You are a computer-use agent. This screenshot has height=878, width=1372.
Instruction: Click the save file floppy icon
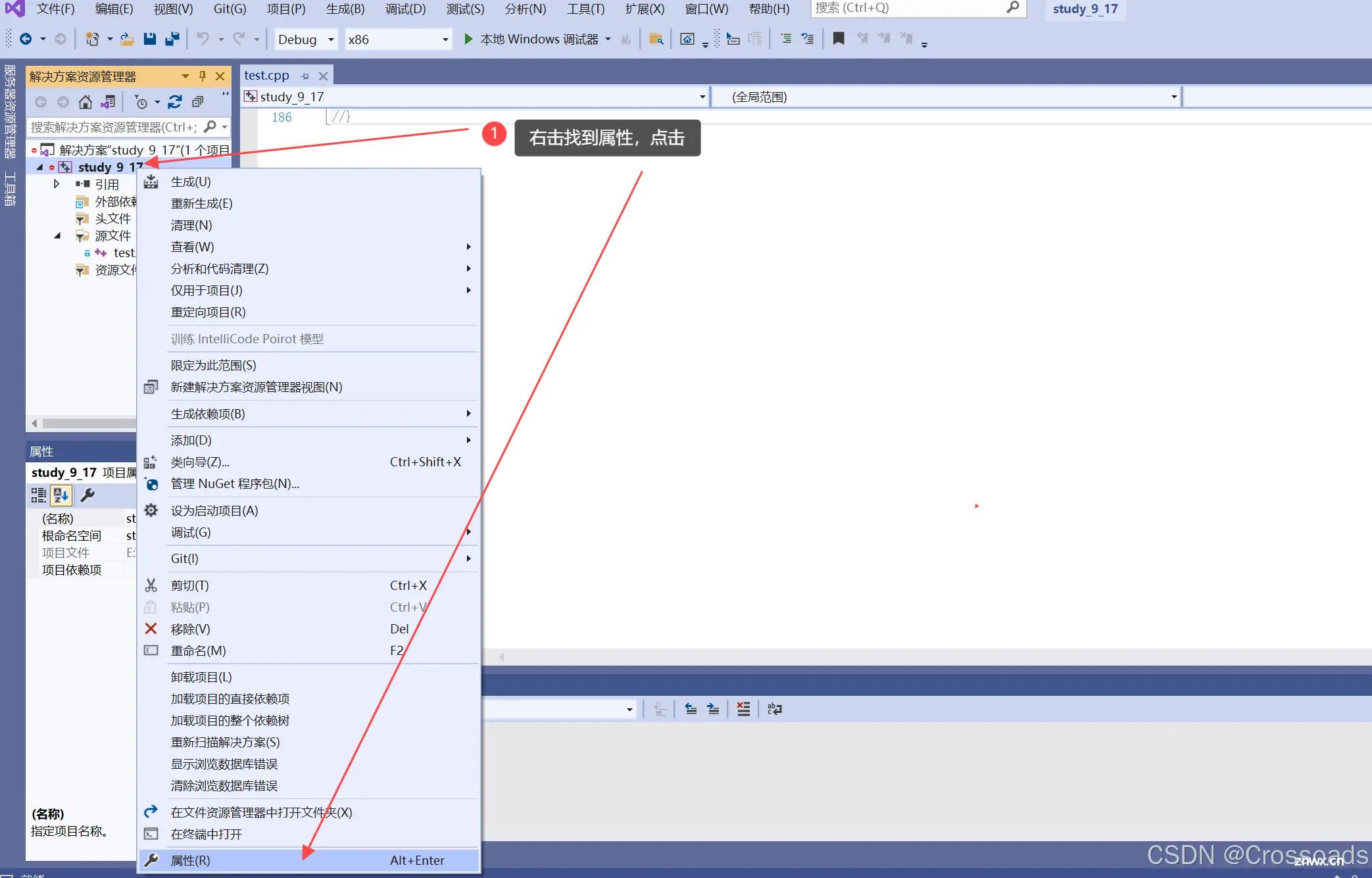click(x=150, y=39)
